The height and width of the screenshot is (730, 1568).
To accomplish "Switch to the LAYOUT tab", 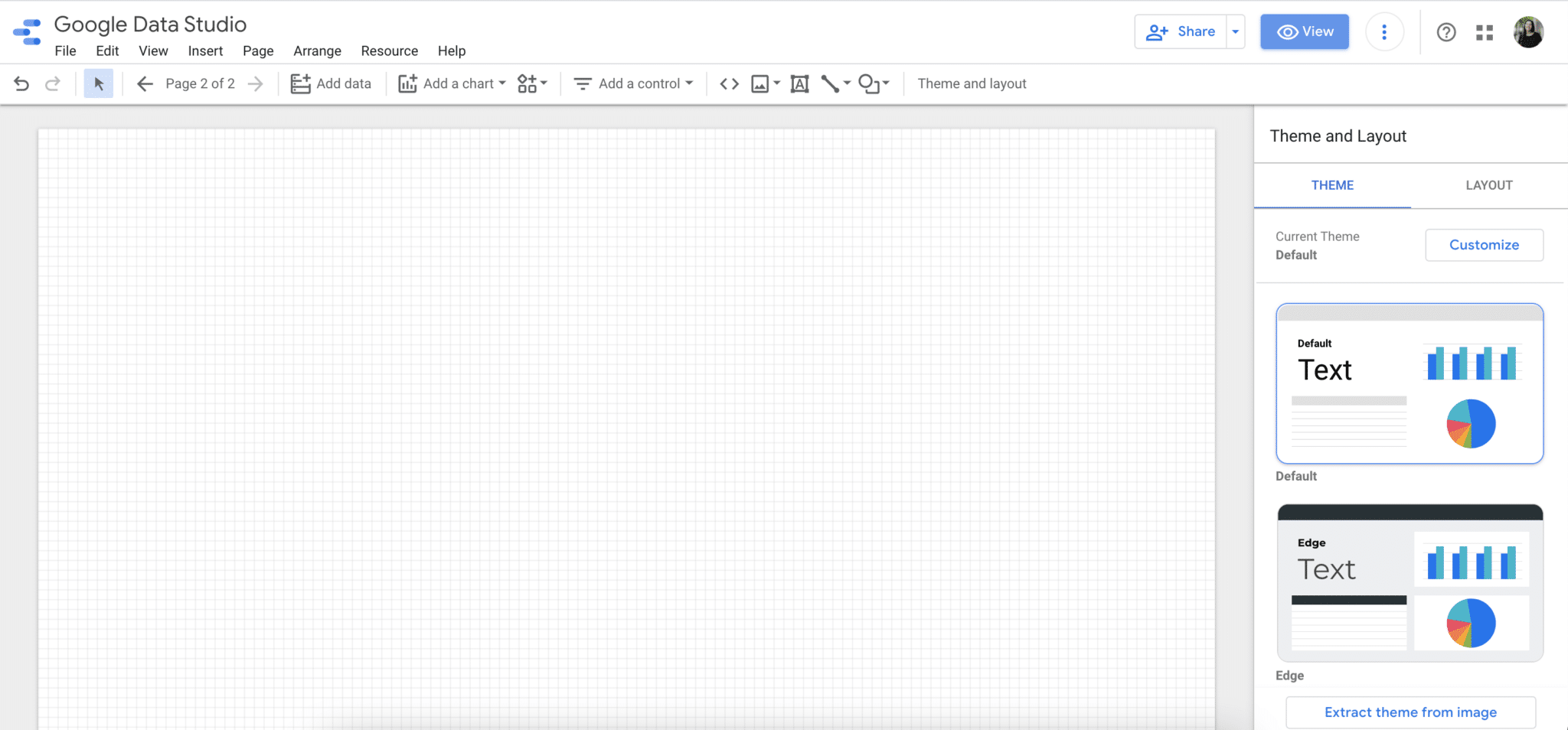I will (1488, 185).
